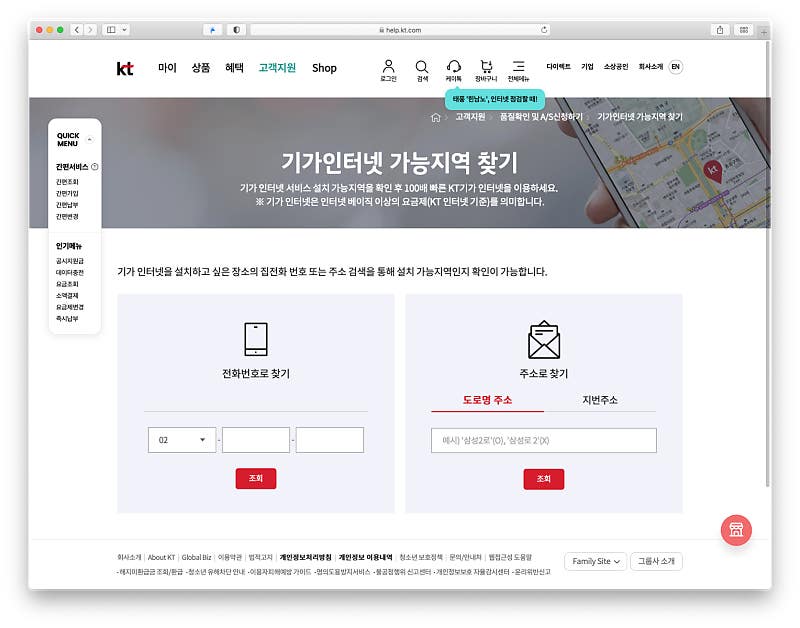Click the red floating store icon
The width and height of the screenshot is (800, 628).
pyautogui.click(x=736, y=530)
